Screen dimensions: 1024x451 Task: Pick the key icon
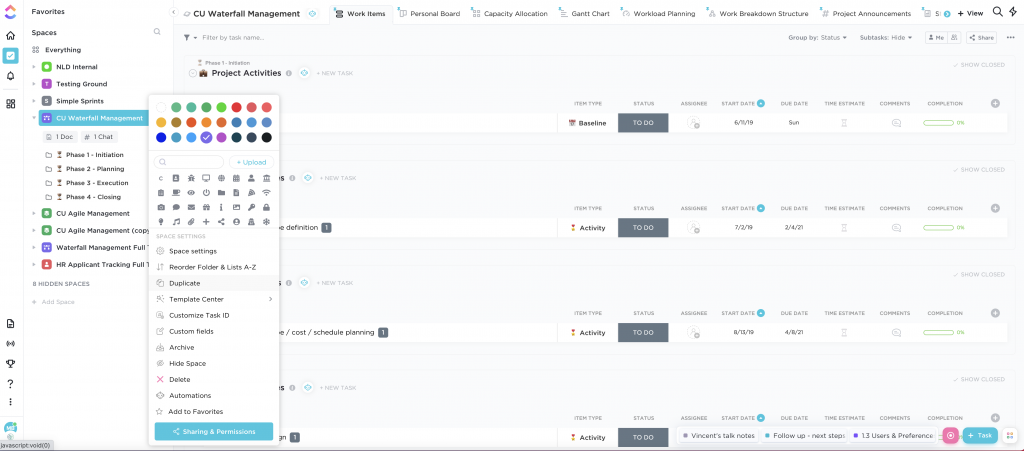coord(251,207)
